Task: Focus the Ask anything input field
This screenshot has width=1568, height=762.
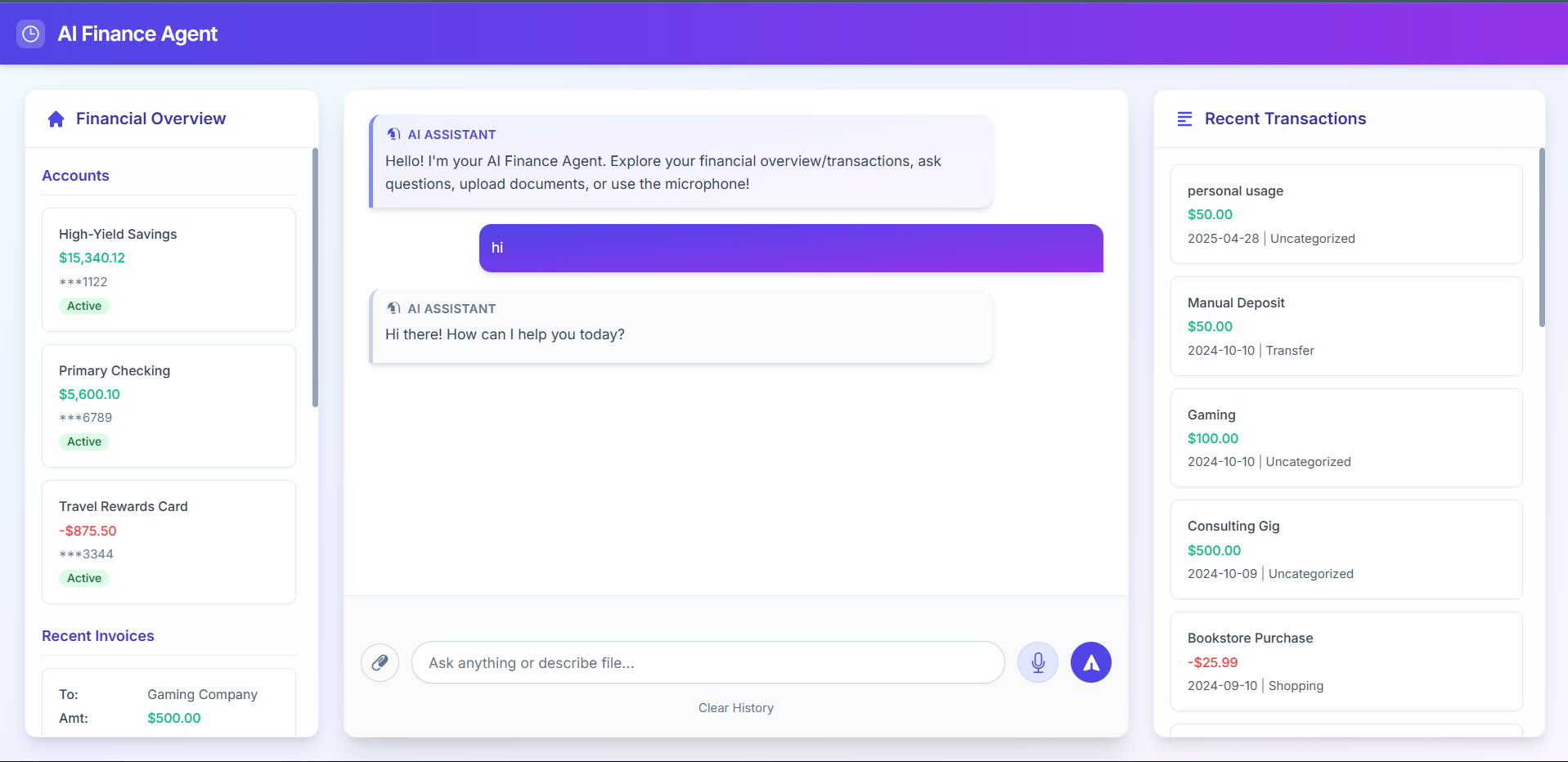Action: [x=708, y=662]
